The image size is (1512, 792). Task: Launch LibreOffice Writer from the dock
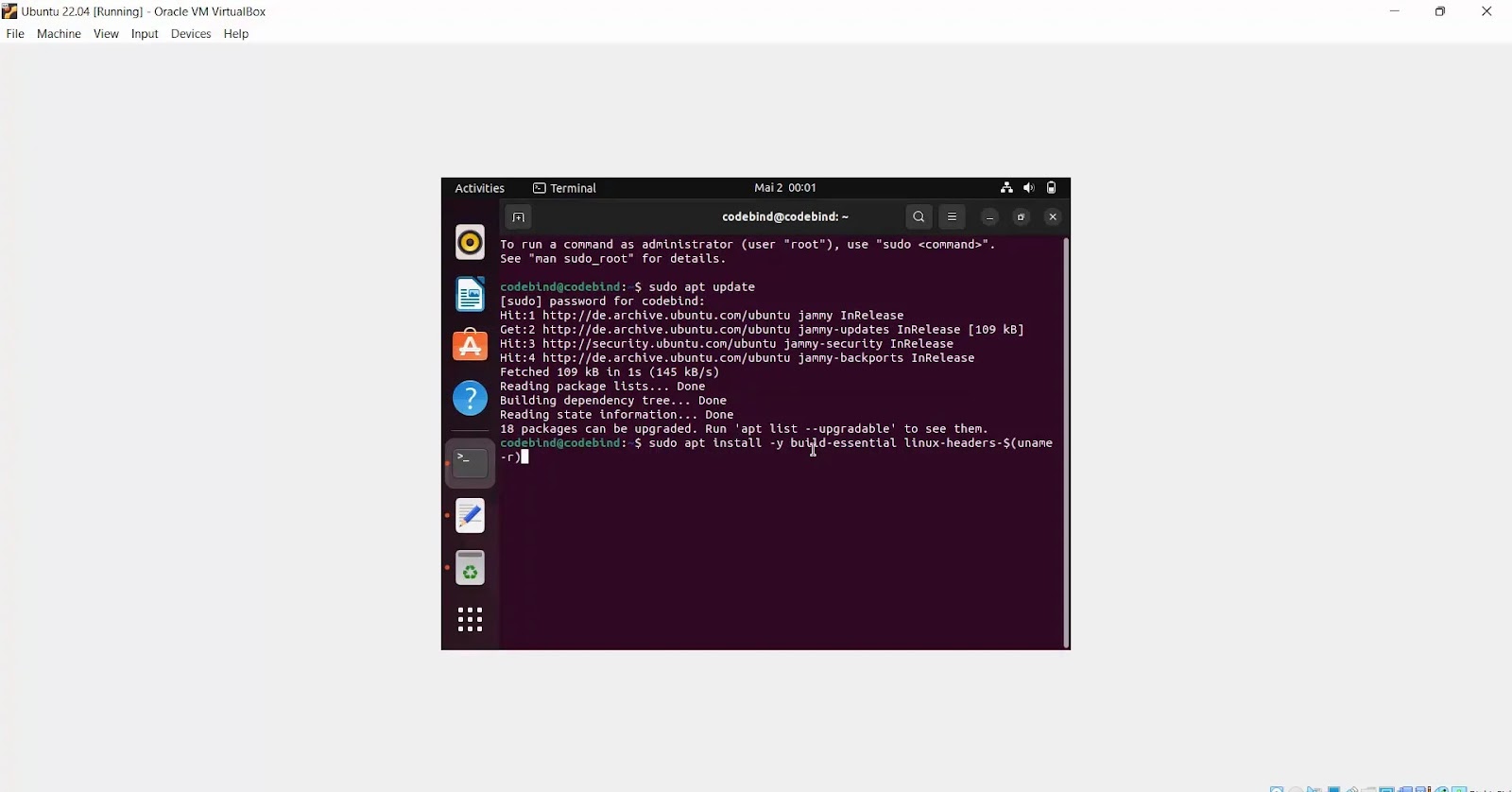point(470,295)
